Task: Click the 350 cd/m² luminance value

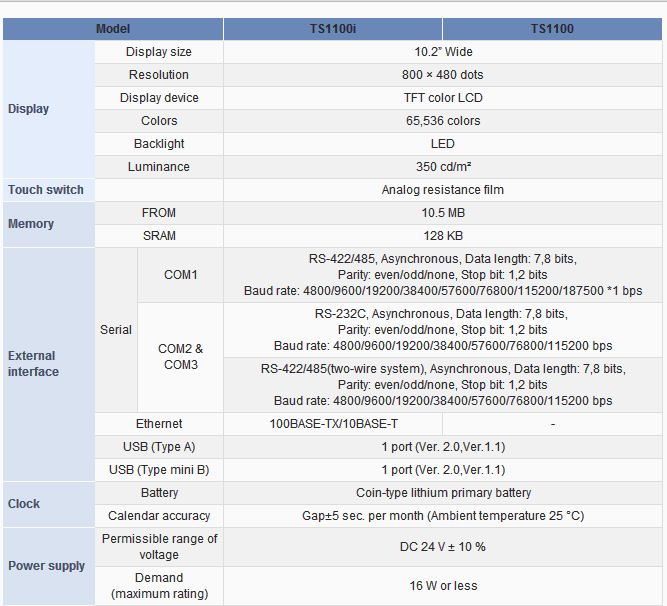Action: (x=442, y=167)
